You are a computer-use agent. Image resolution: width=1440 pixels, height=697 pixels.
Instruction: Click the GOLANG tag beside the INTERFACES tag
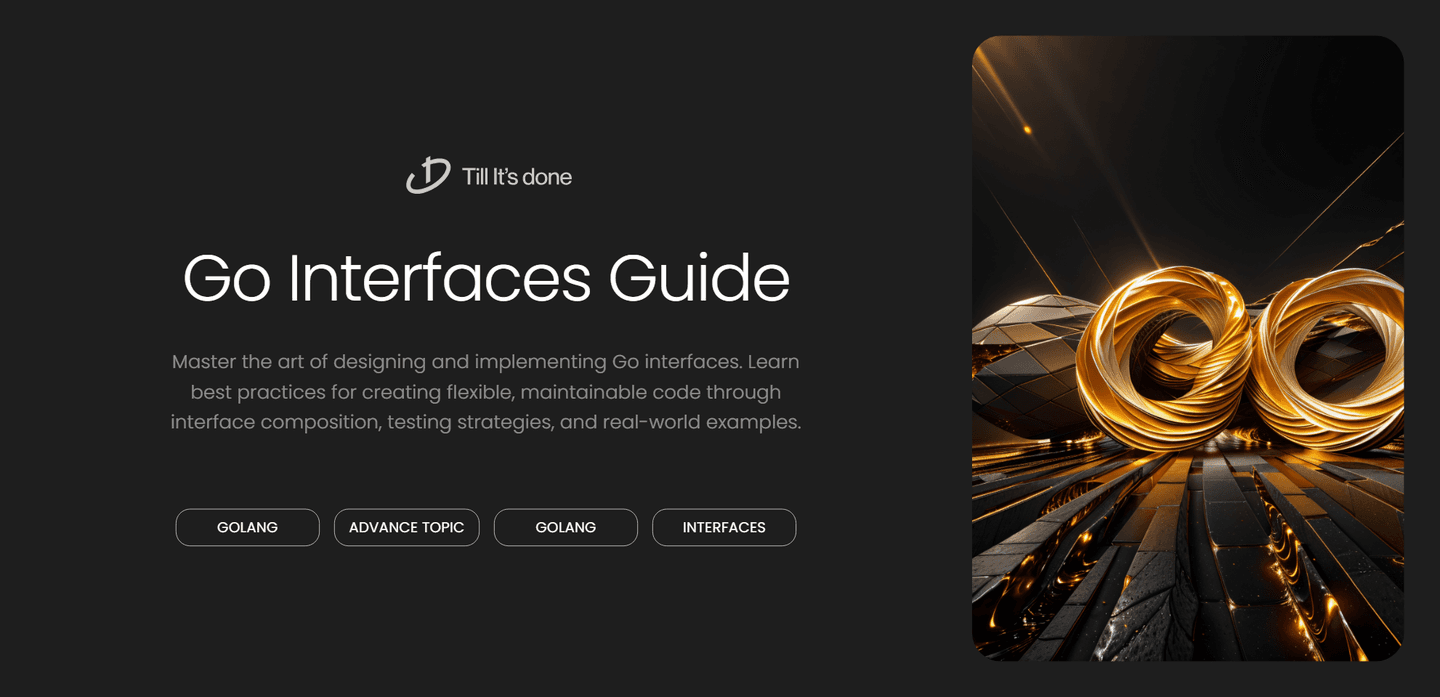(x=565, y=528)
